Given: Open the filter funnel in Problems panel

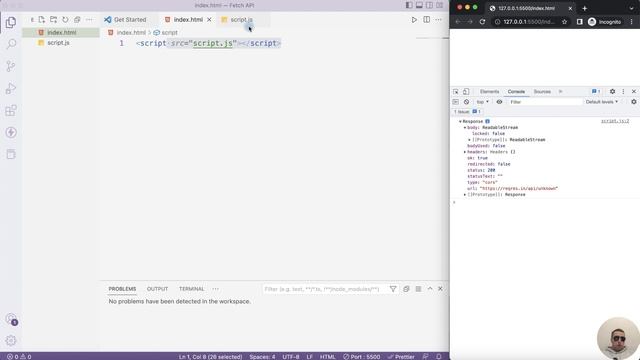Looking at the screenshot, I should click(393, 289).
